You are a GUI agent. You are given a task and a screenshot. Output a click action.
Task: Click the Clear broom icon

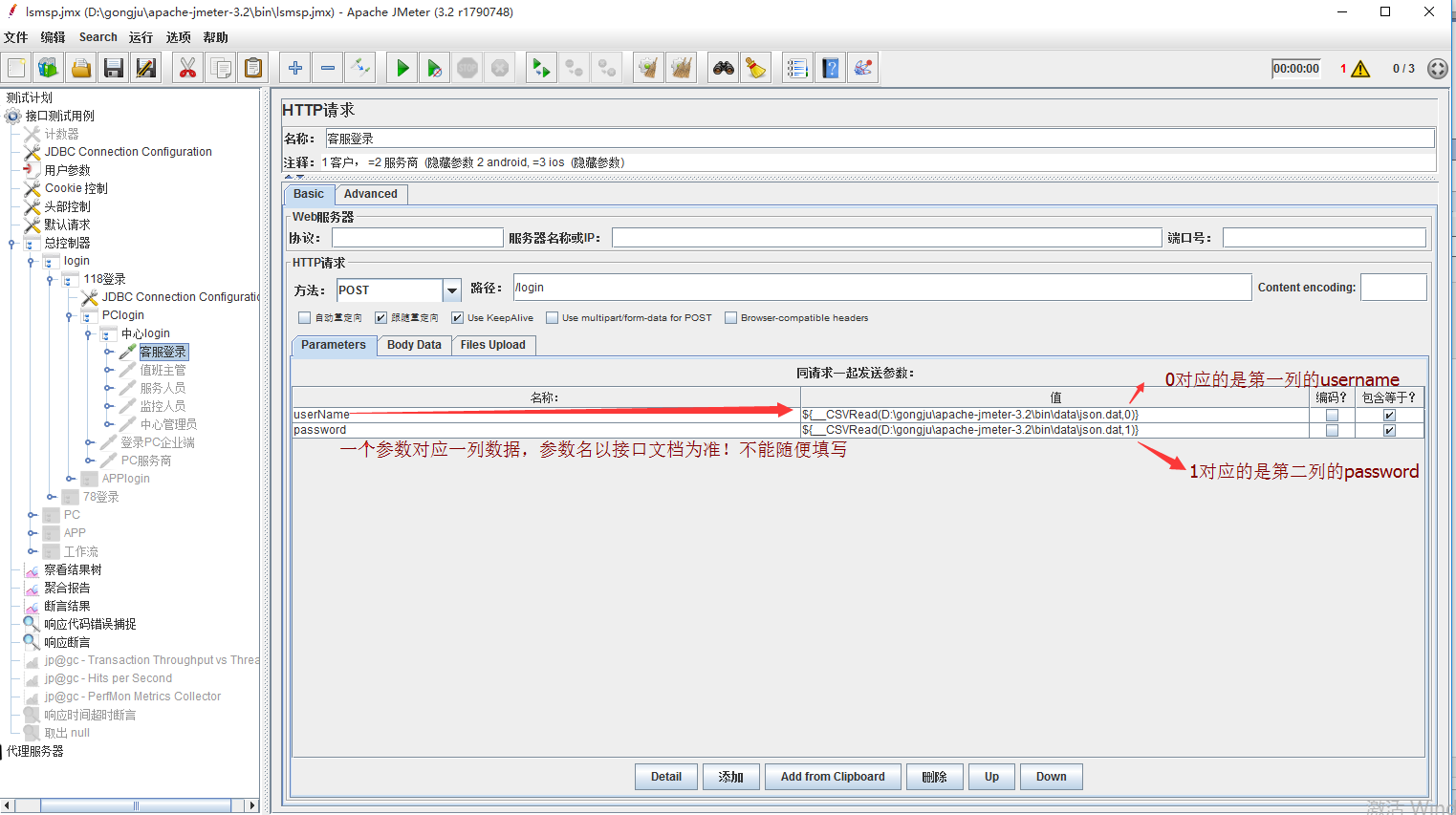(x=649, y=68)
